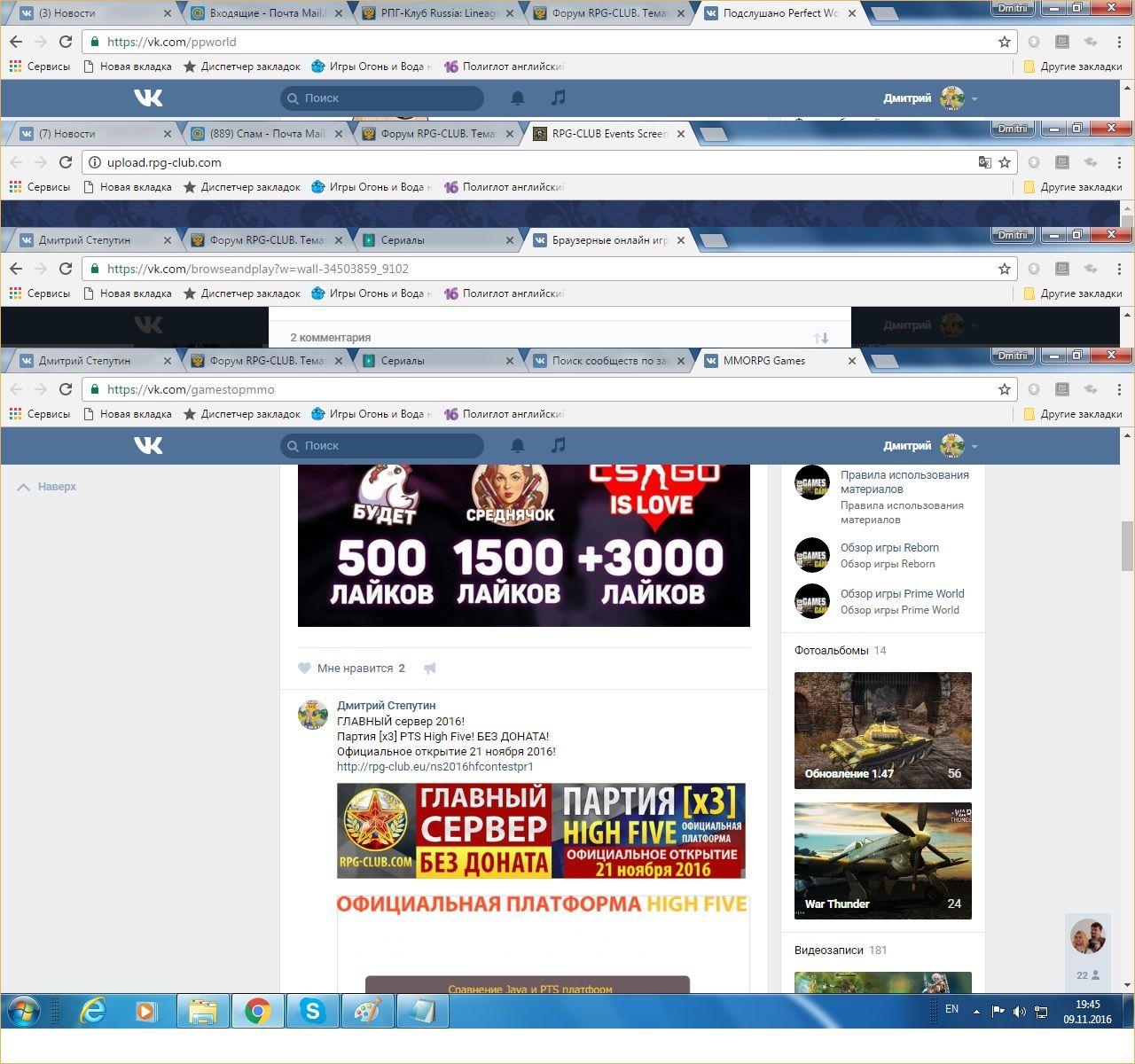Expand Дмитрий profile menu in gamestopmmo window
Viewport: 1135px width, 1064px height.
tap(931, 446)
